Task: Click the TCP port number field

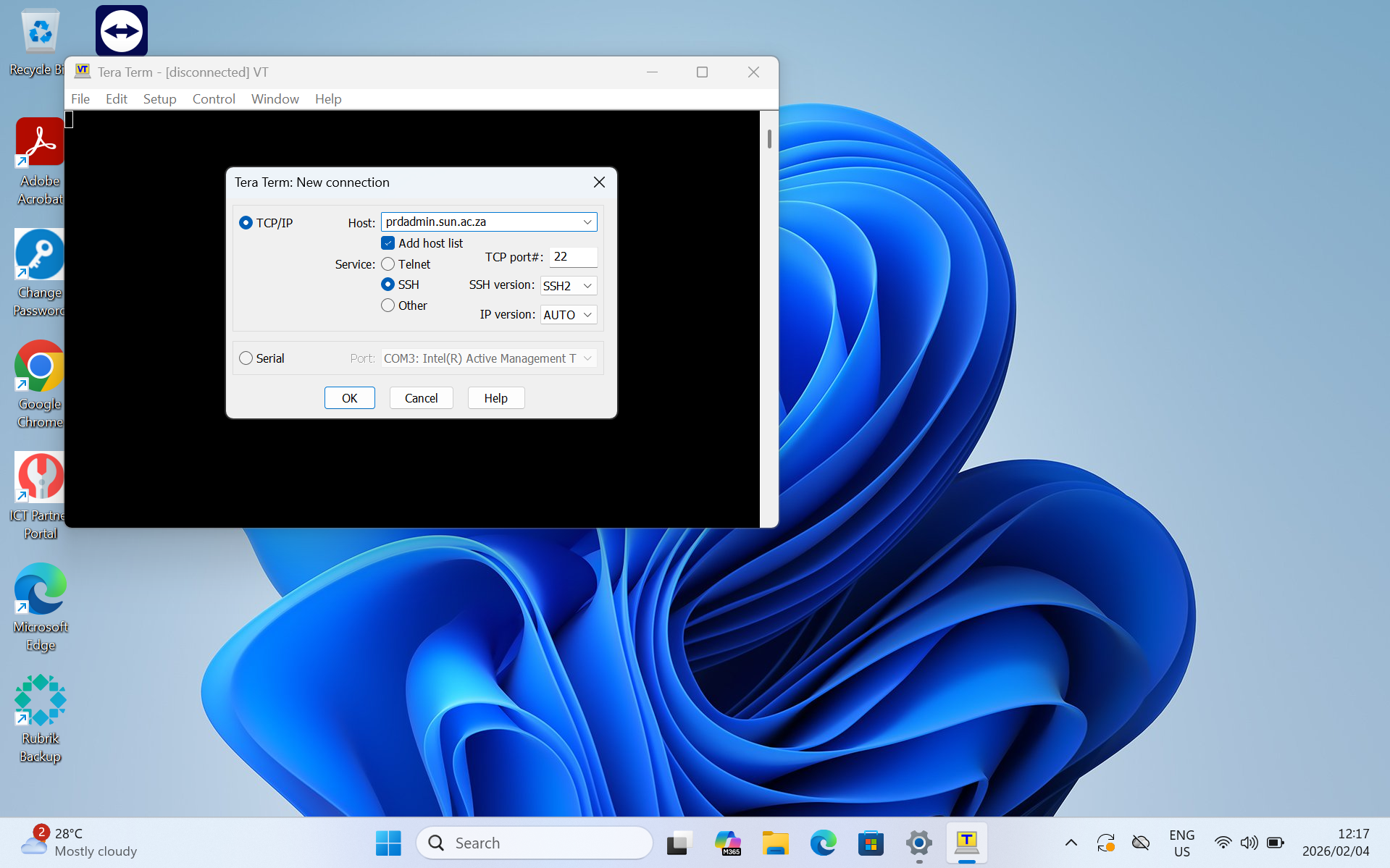Action: pos(573,257)
